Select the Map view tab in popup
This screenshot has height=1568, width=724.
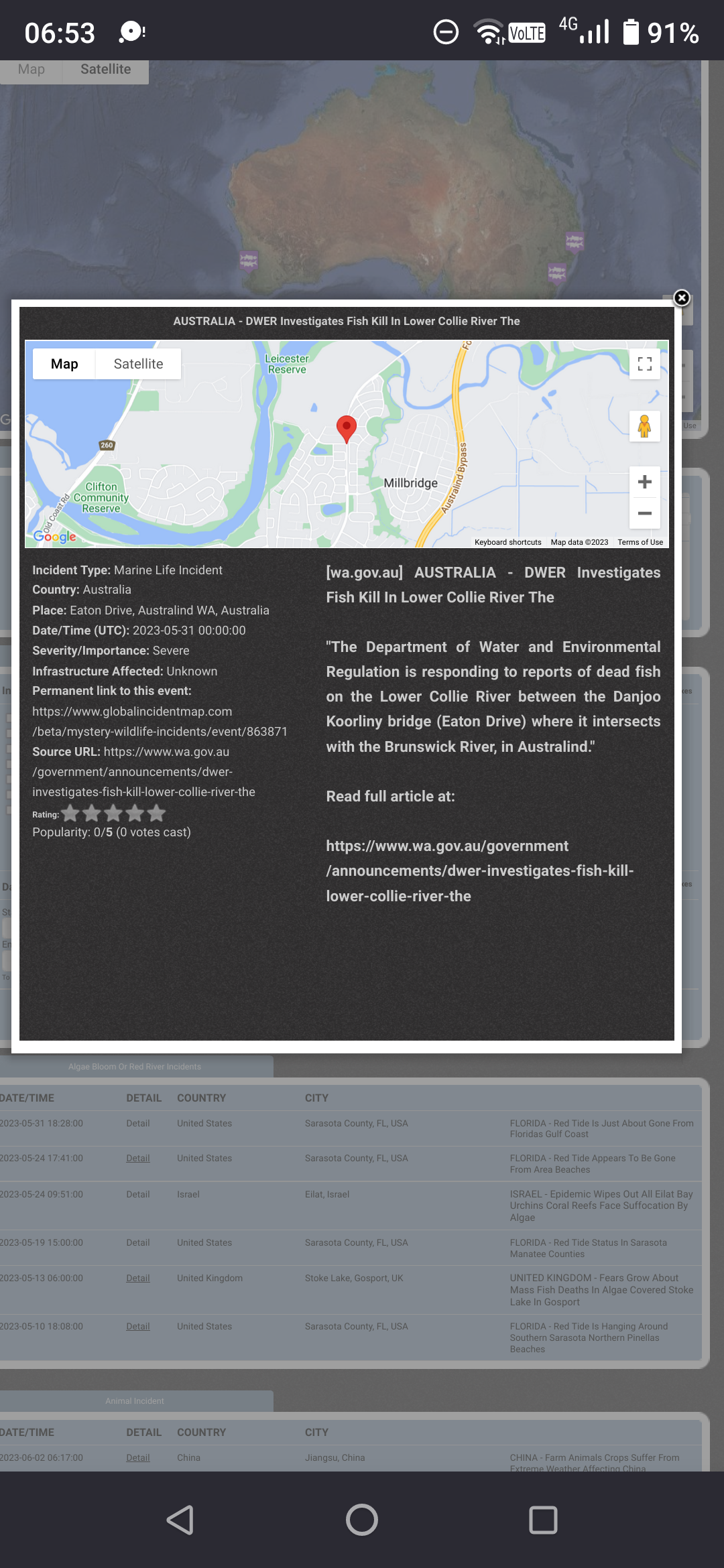64,364
